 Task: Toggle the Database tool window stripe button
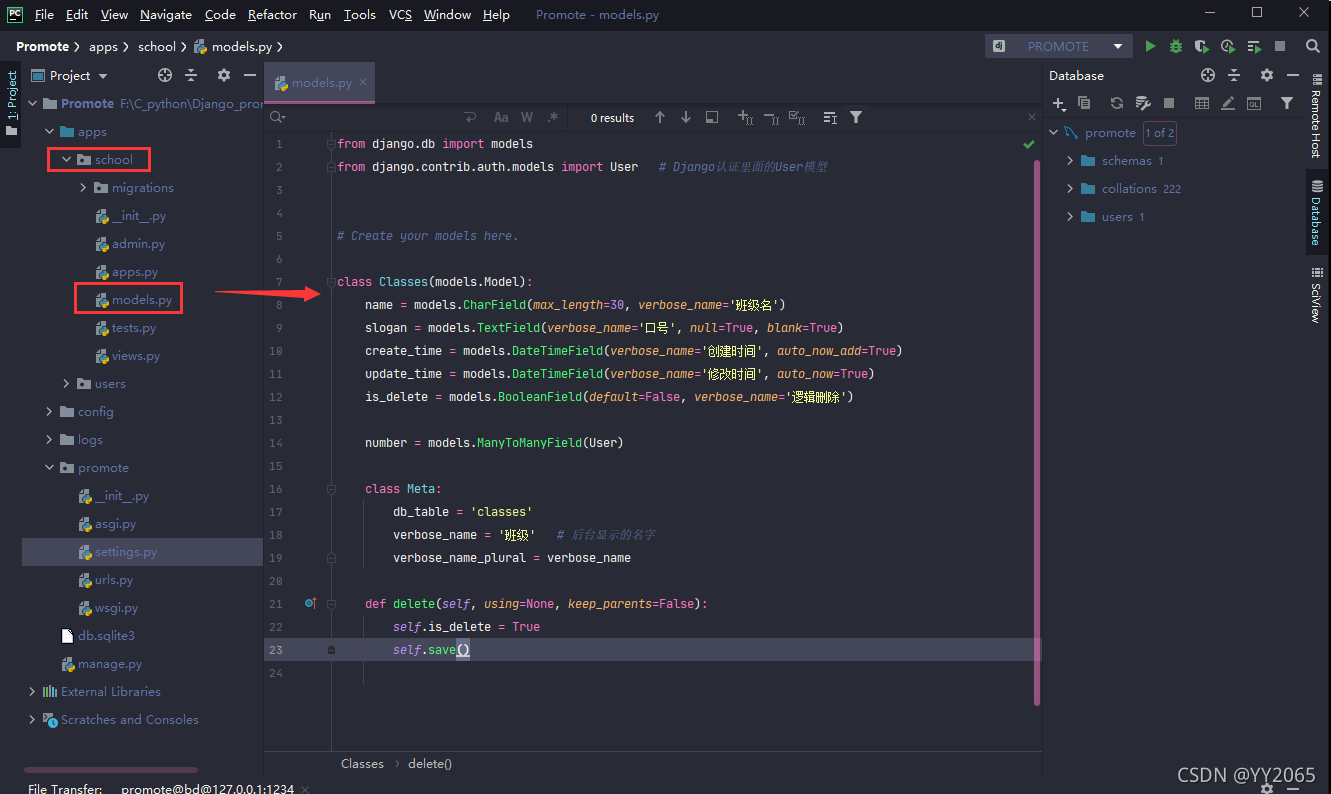pyautogui.click(x=1316, y=213)
